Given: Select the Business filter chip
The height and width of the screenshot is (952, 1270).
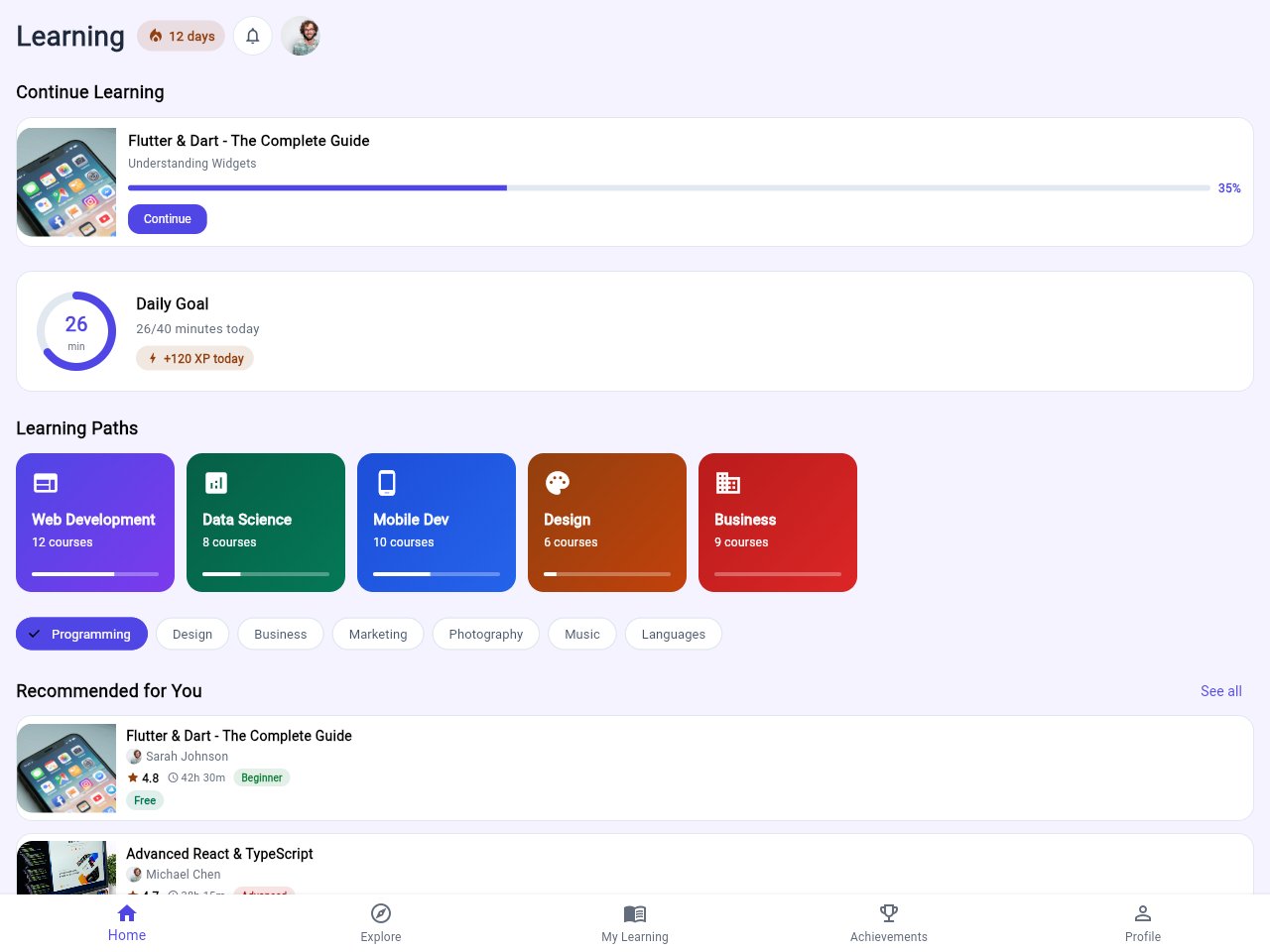Looking at the screenshot, I should [x=281, y=634].
